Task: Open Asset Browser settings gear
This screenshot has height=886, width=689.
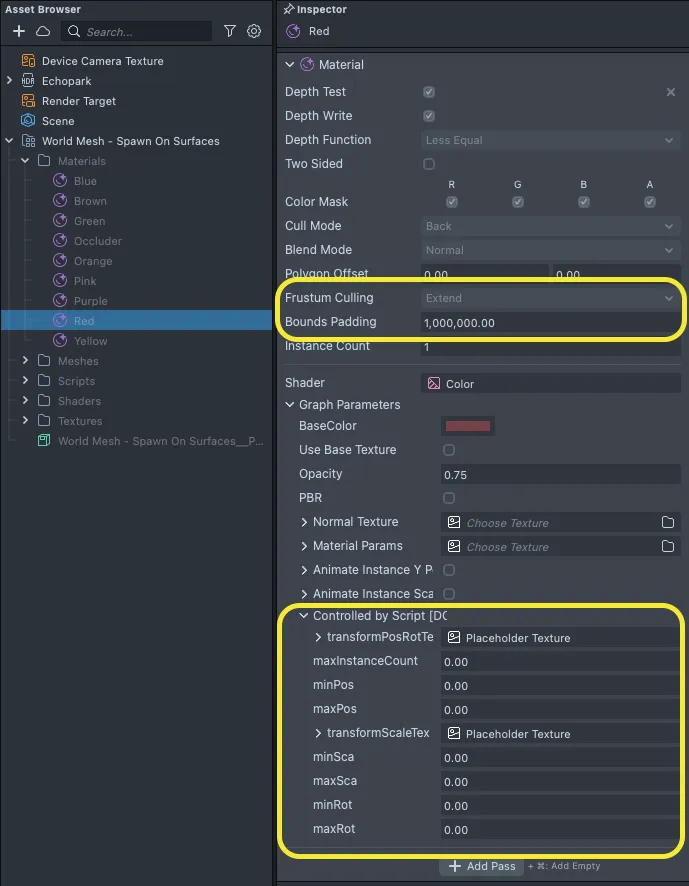Action: (x=254, y=31)
